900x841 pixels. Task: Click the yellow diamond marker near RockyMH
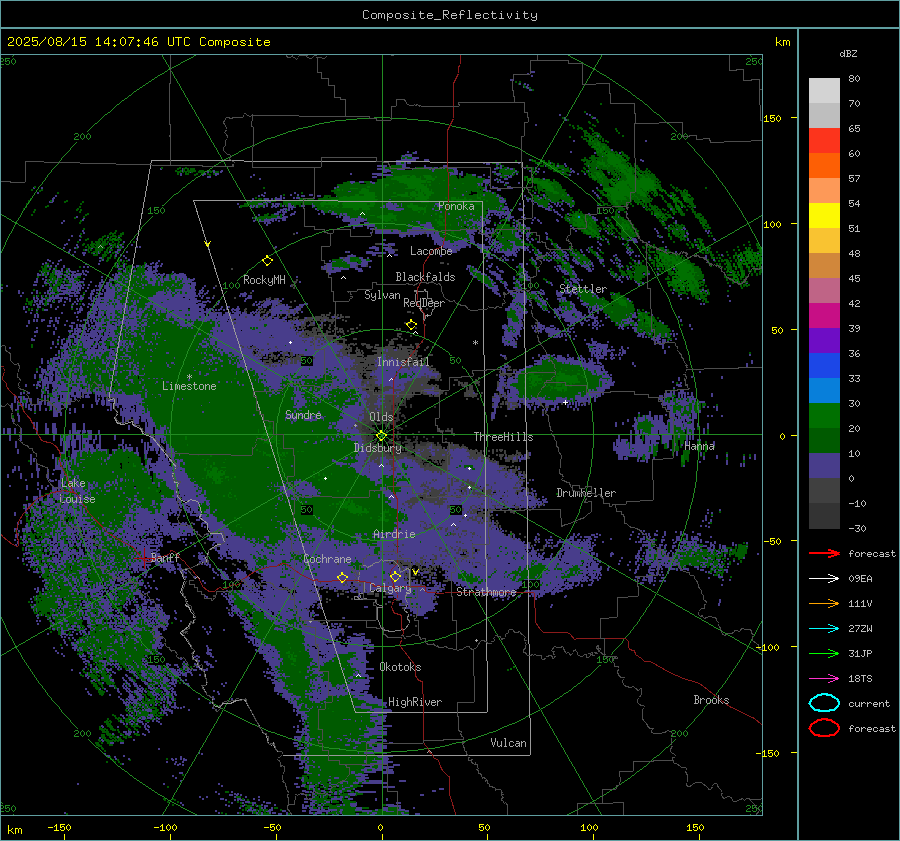pyautogui.click(x=267, y=261)
